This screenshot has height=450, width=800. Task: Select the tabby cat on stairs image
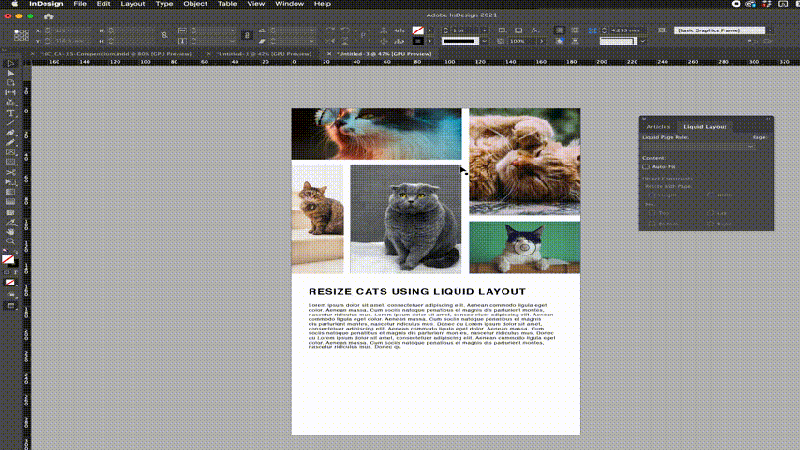click(x=317, y=219)
